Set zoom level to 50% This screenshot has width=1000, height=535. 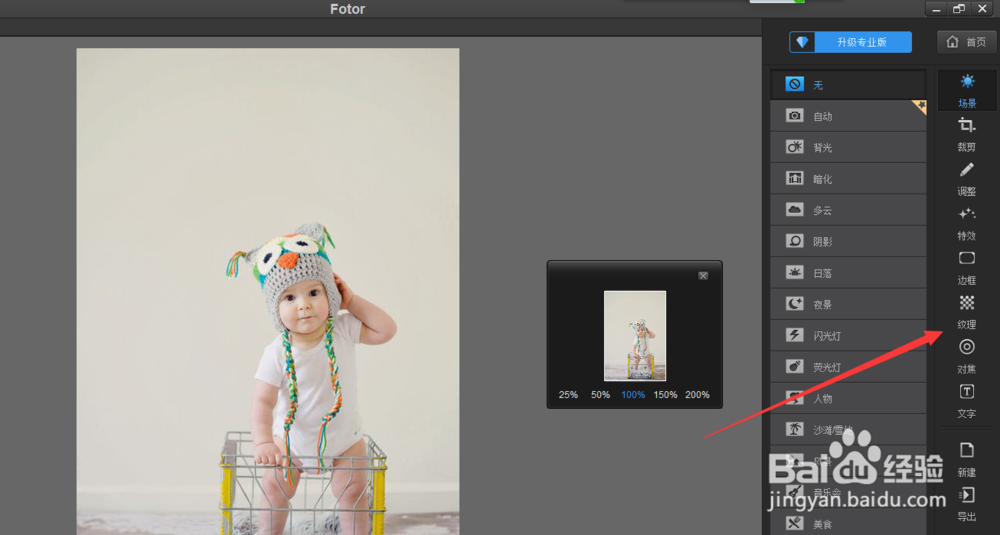(x=600, y=395)
